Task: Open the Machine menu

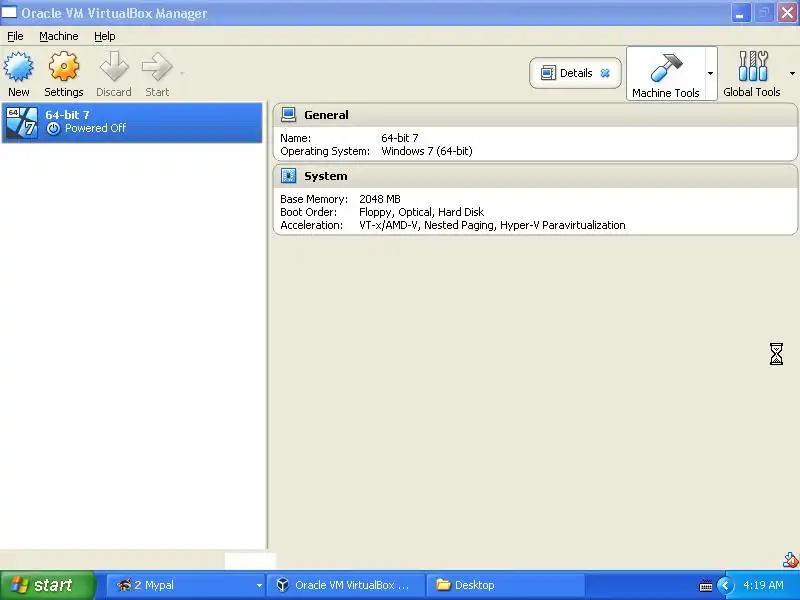Action: pos(59,36)
